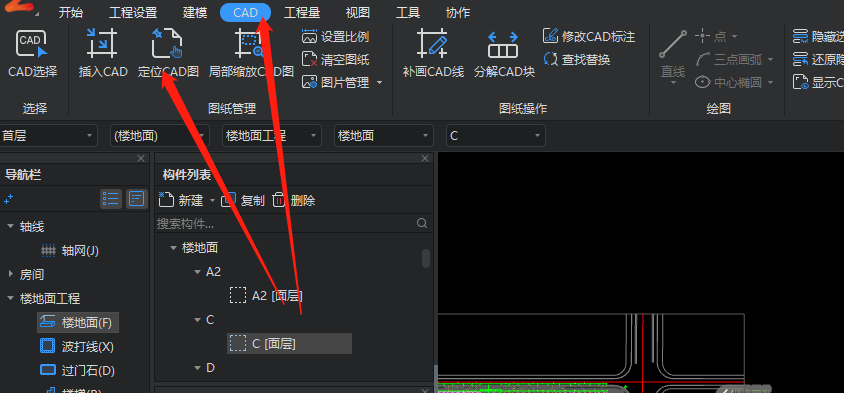
Task: Click 删除 in the component list
Action: click(x=294, y=201)
